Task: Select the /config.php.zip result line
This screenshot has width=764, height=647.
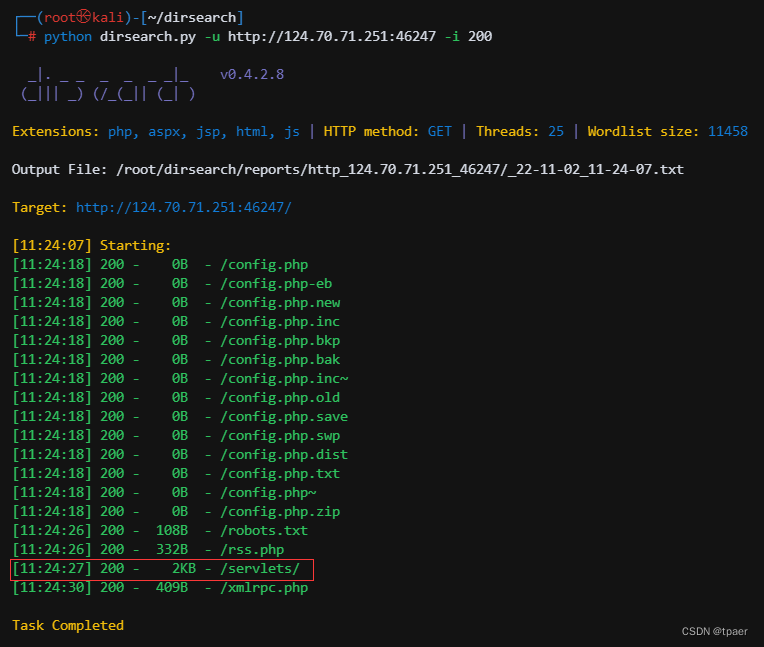Action: [176, 512]
